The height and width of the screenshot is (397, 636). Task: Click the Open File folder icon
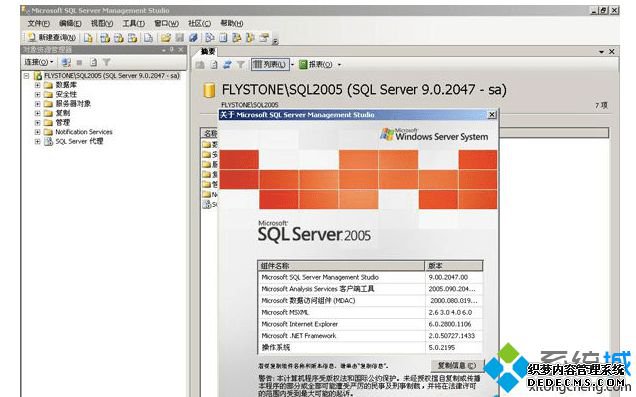[165, 38]
